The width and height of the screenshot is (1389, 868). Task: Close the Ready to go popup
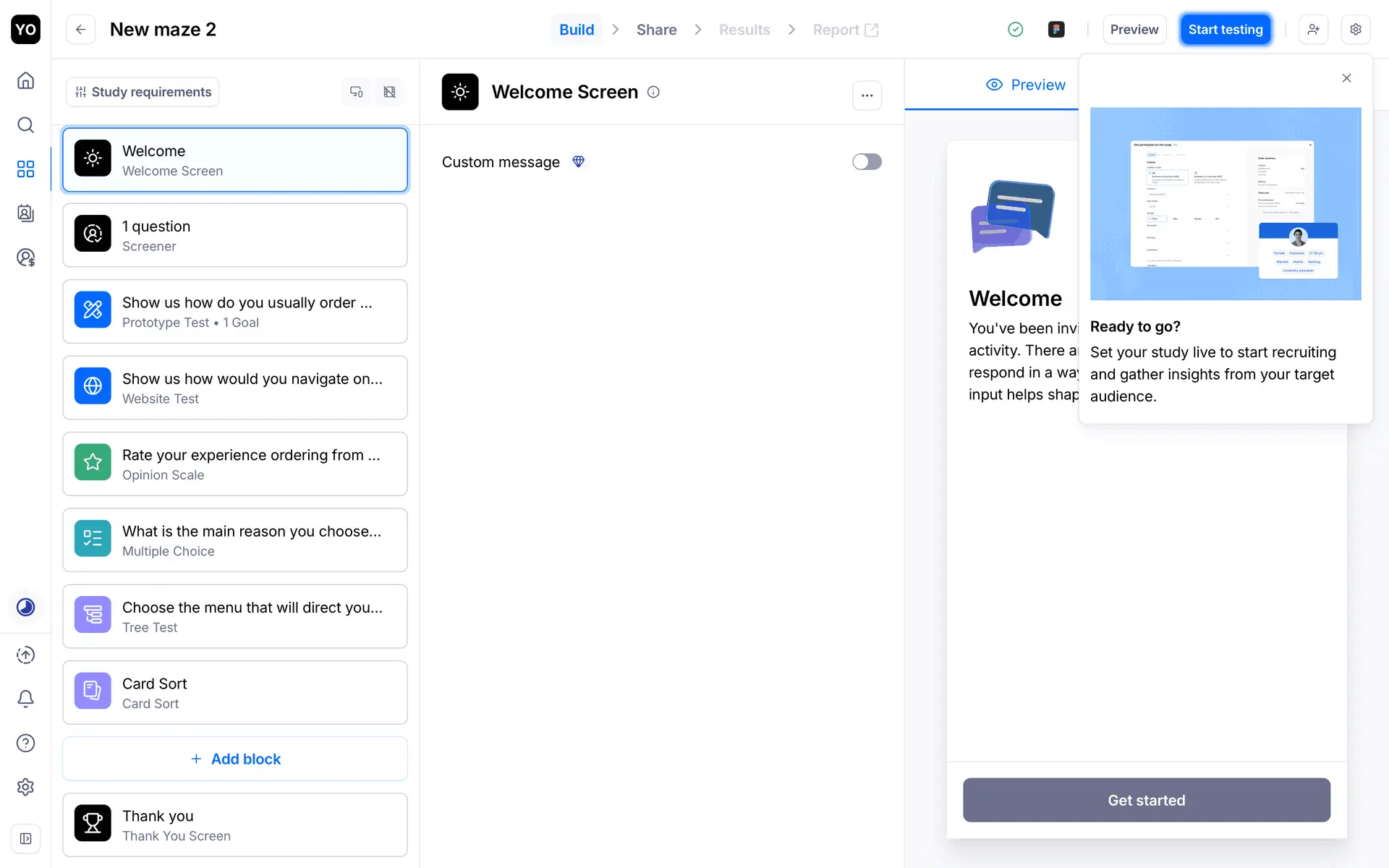pyautogui.click(x=1346, y=78)
